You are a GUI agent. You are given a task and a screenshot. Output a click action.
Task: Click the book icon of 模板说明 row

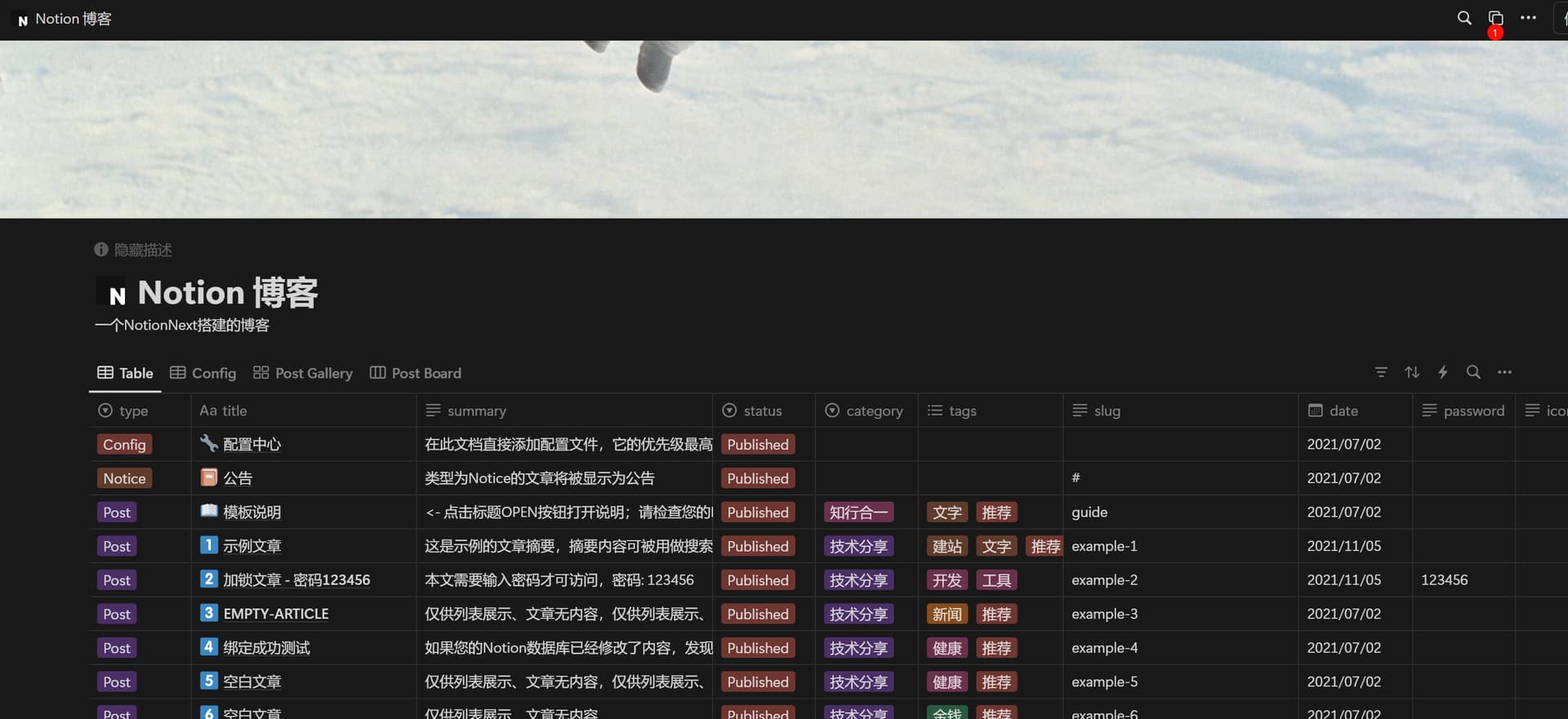[x=209, y=512]
